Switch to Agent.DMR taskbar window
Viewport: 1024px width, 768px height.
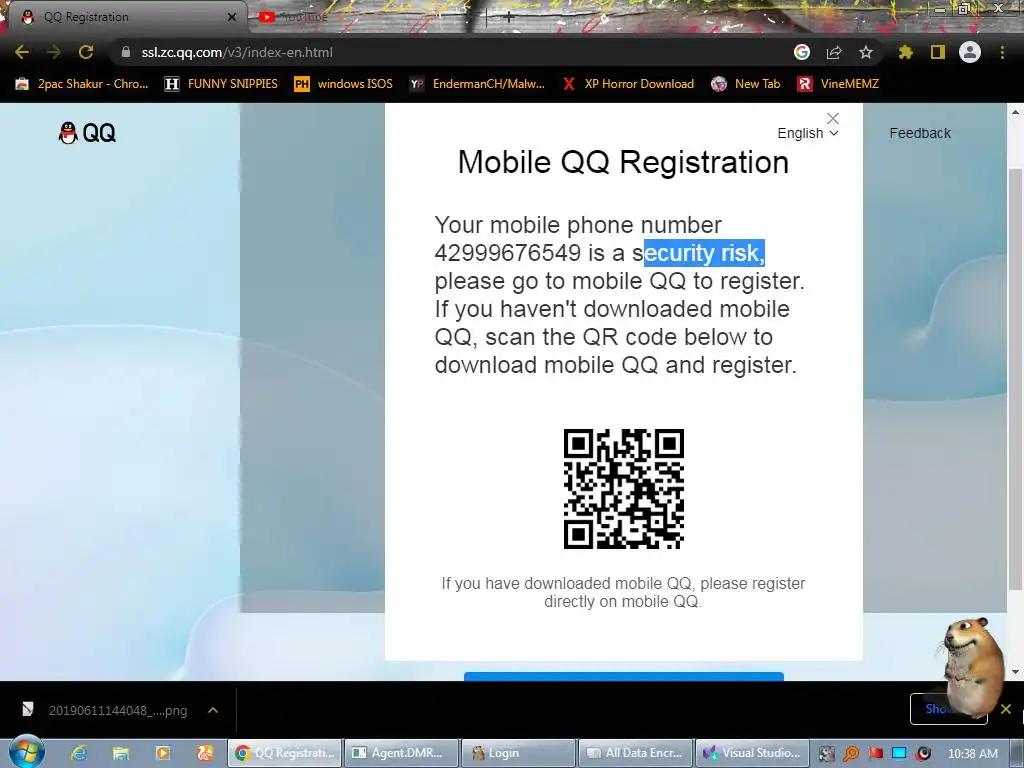(x=400, y=753)
